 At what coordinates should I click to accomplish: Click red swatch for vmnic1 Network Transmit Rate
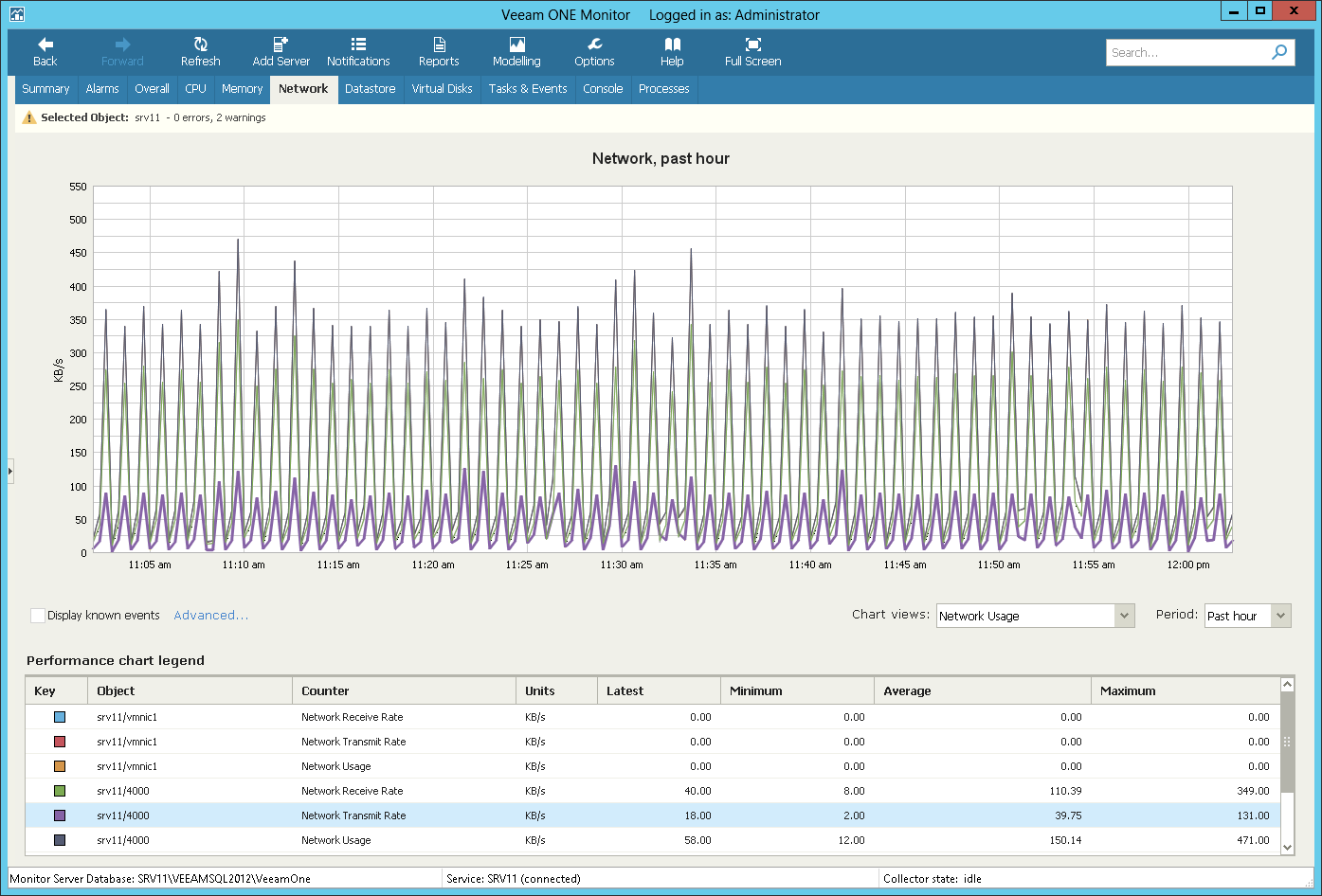pos(60,743)
